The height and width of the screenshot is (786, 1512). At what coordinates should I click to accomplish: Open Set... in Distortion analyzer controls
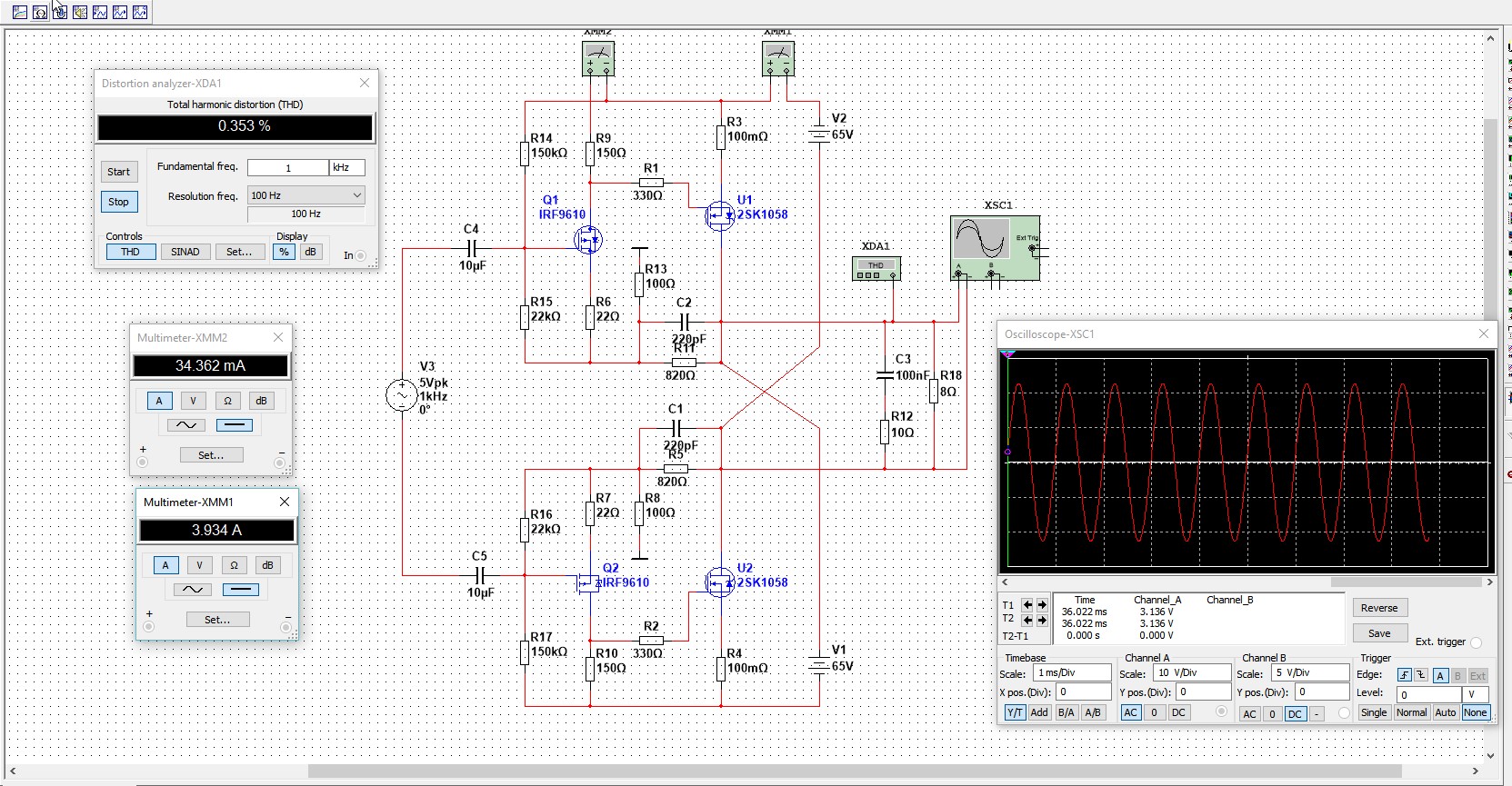[x=239, y=252]
